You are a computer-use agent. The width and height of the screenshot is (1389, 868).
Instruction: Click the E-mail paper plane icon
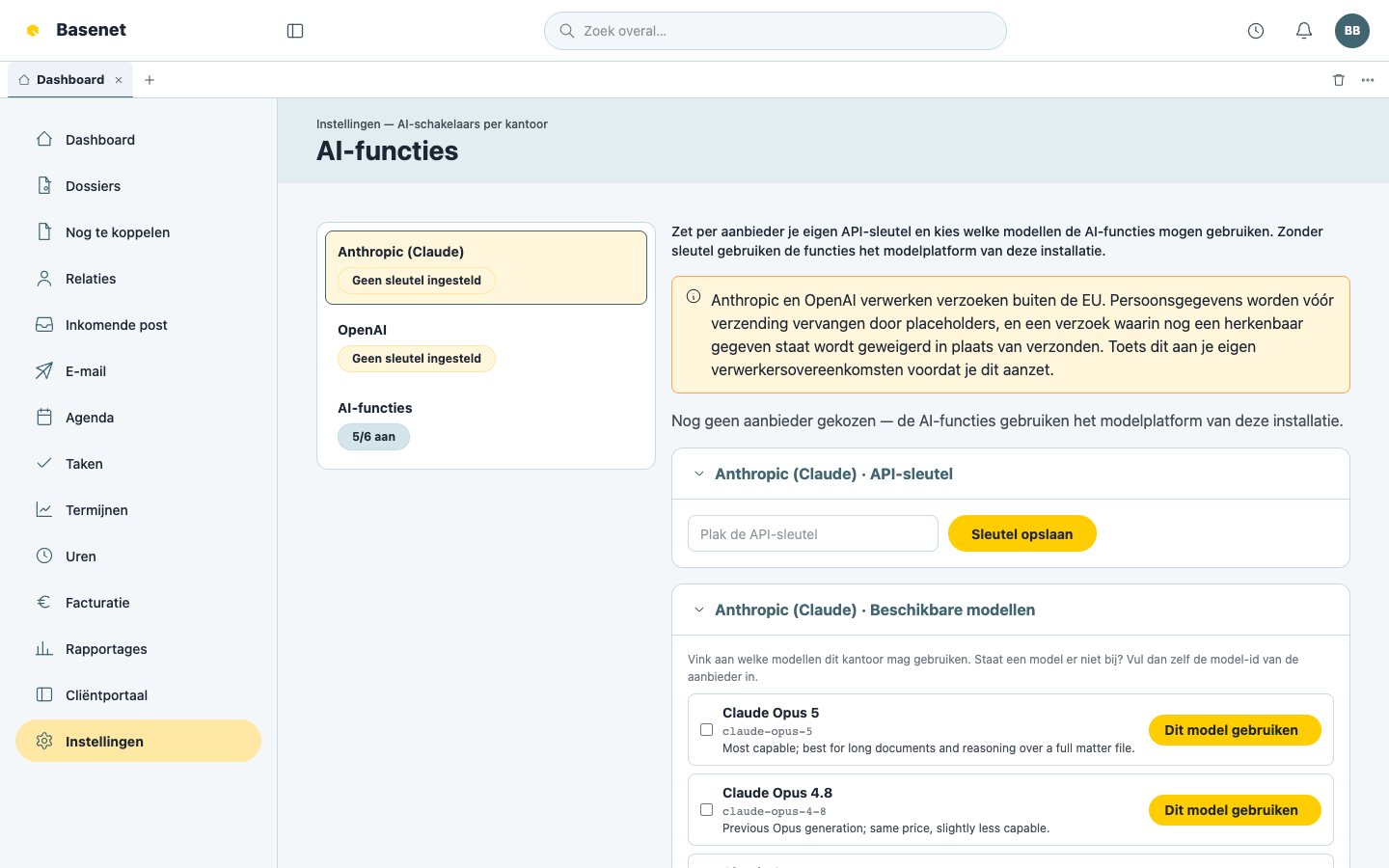(44, 370)
